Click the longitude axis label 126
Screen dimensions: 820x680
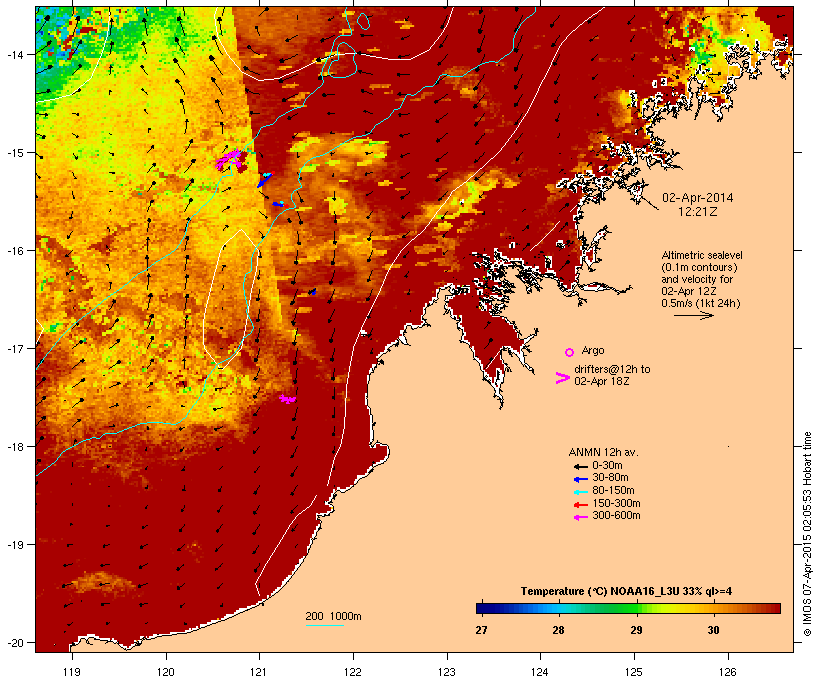pyautogui.click(x=727, y=672)
